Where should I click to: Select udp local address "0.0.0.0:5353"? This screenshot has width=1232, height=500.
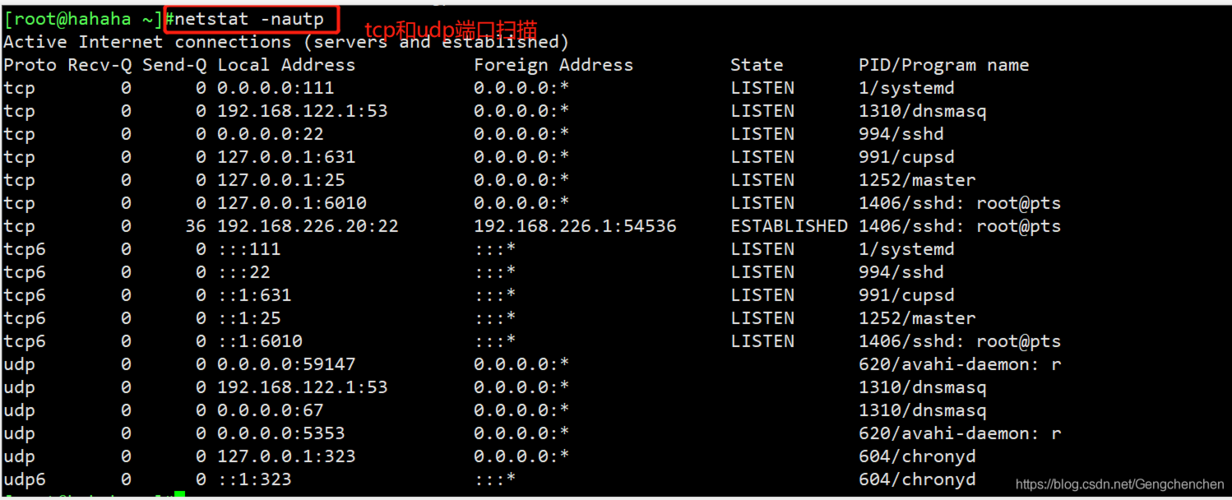coord(281,433)
